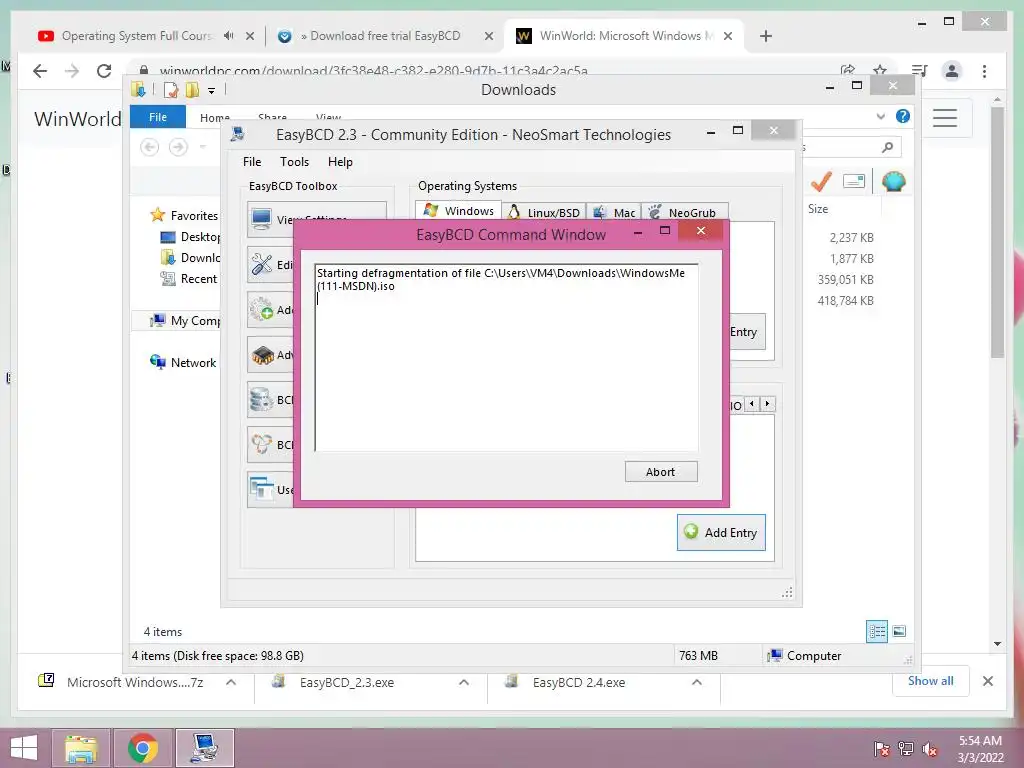The image size is (1024, 768).
Task: Switch to details view icon
Action: tap(876, 631)
